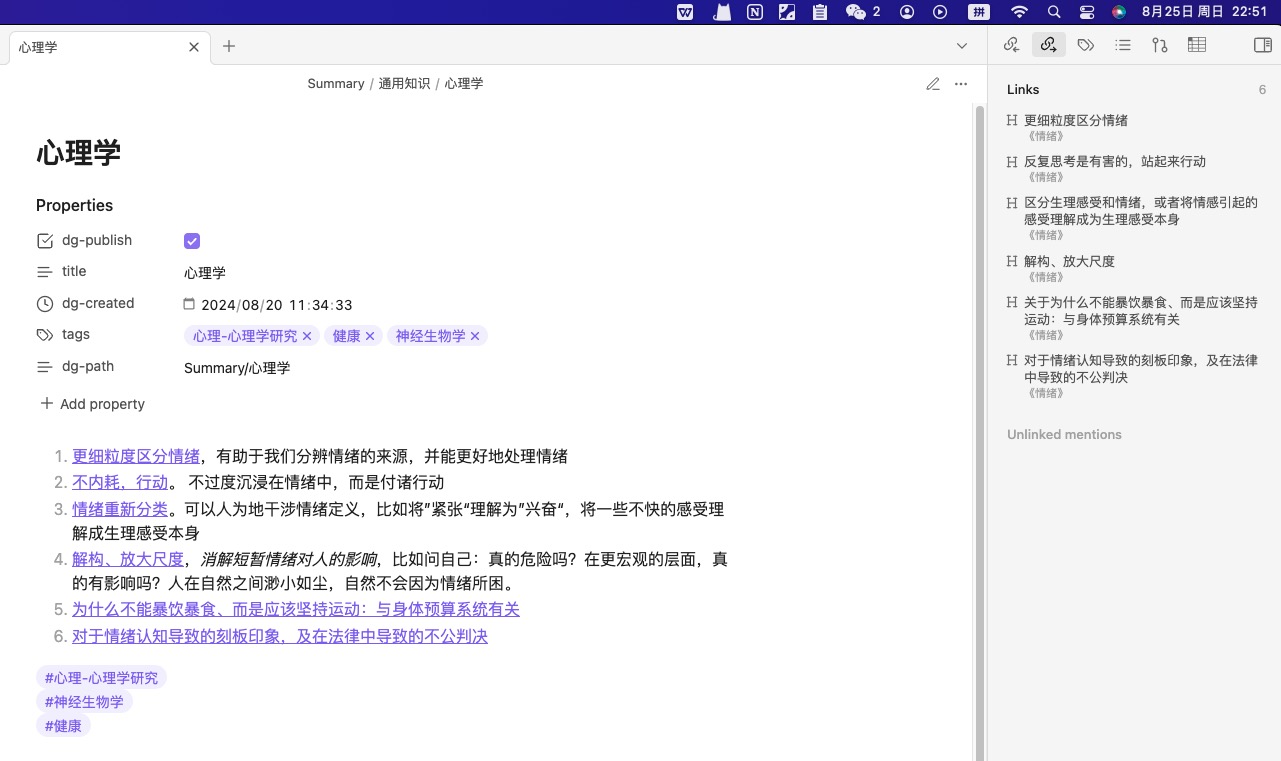Open more options ellipsis menu
Image resolution: width=1281 pixels, height=761 pixels.
click(961, 84)
